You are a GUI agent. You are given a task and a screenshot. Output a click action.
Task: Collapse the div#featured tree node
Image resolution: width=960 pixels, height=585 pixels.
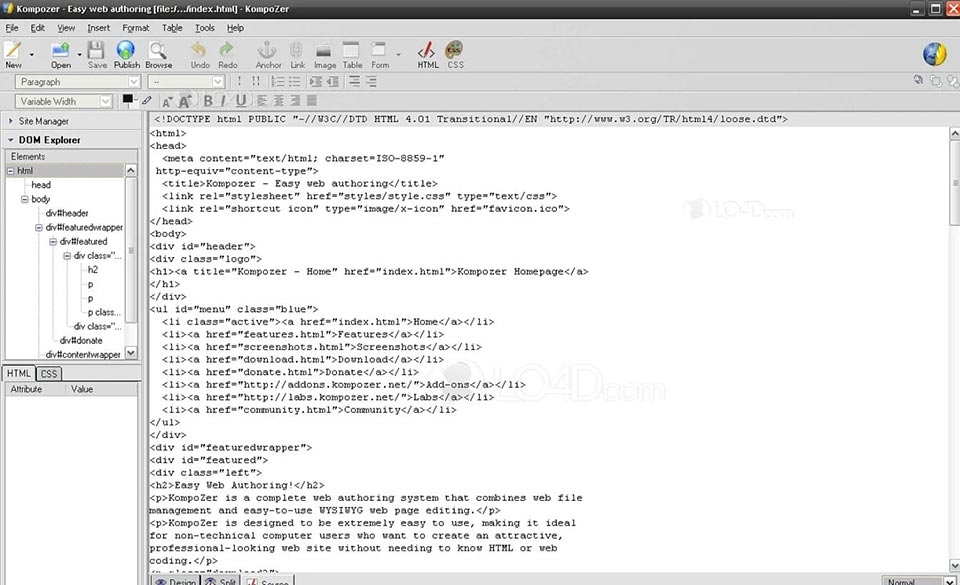53,241
